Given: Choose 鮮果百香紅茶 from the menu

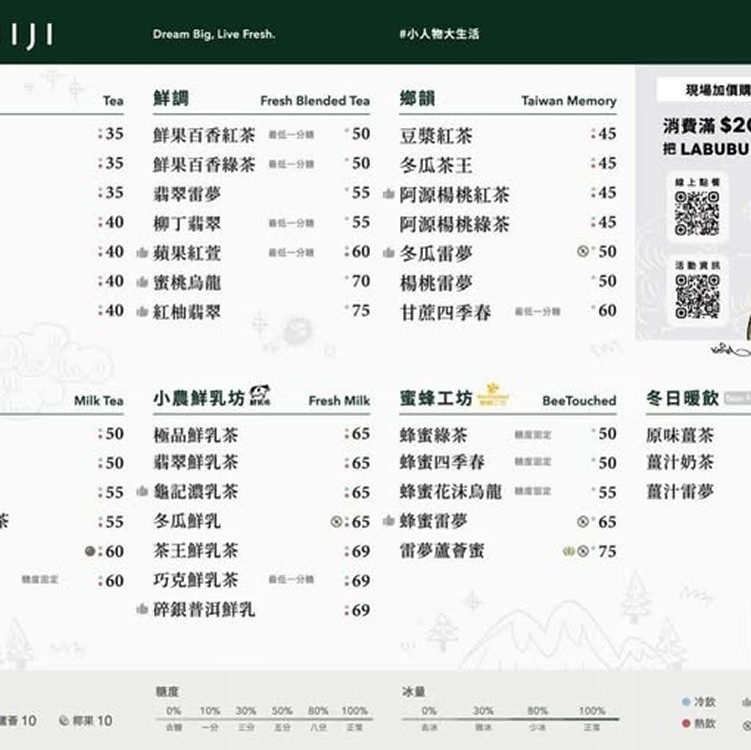Looking at the screenshot, I should (x=204, y=135).
